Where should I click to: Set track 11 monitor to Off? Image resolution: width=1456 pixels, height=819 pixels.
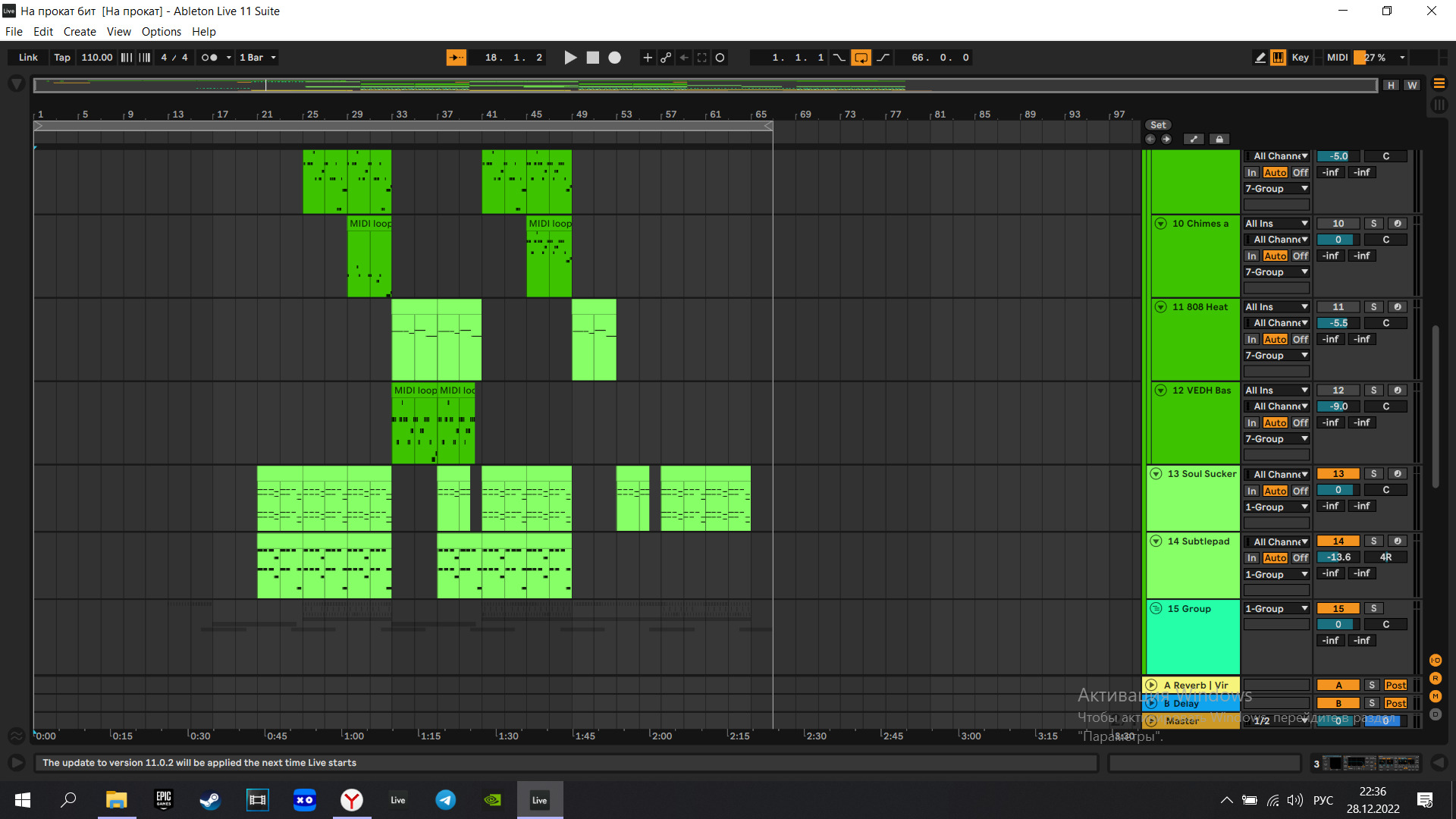pos(1300,340)
